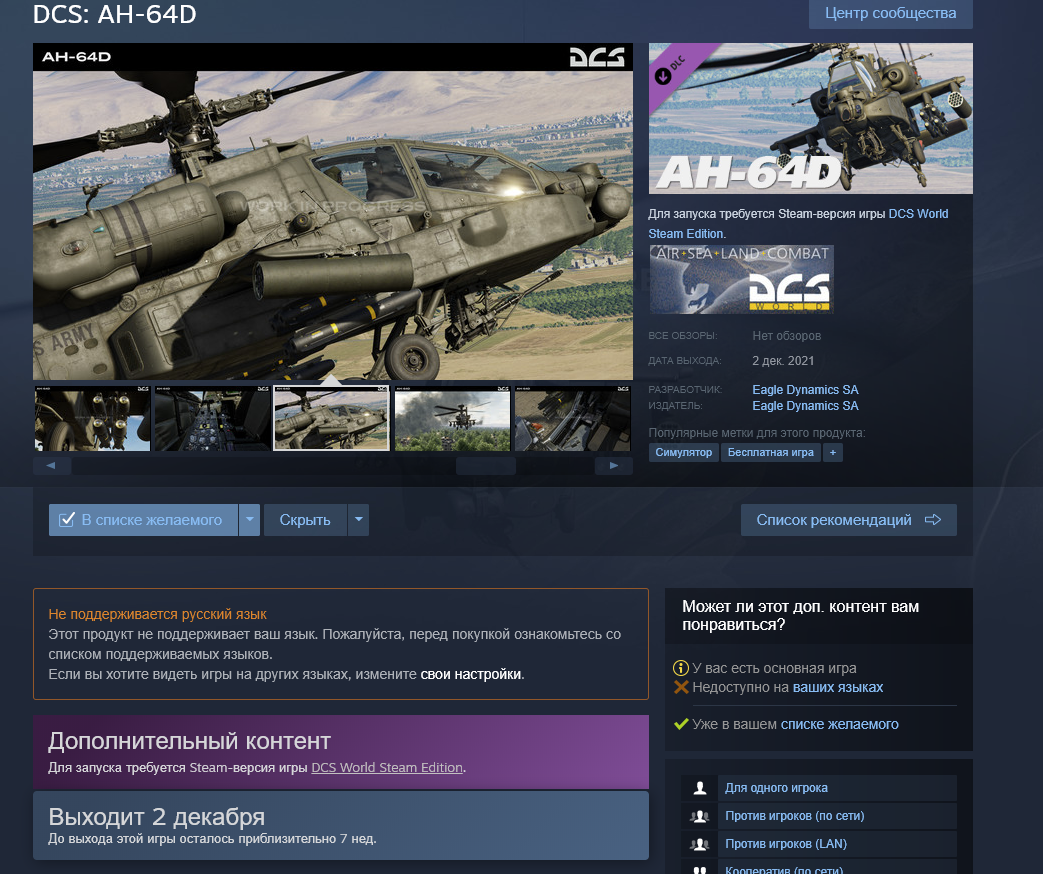
Task: Open свои настройки language settings link
Action: point(471,674)
